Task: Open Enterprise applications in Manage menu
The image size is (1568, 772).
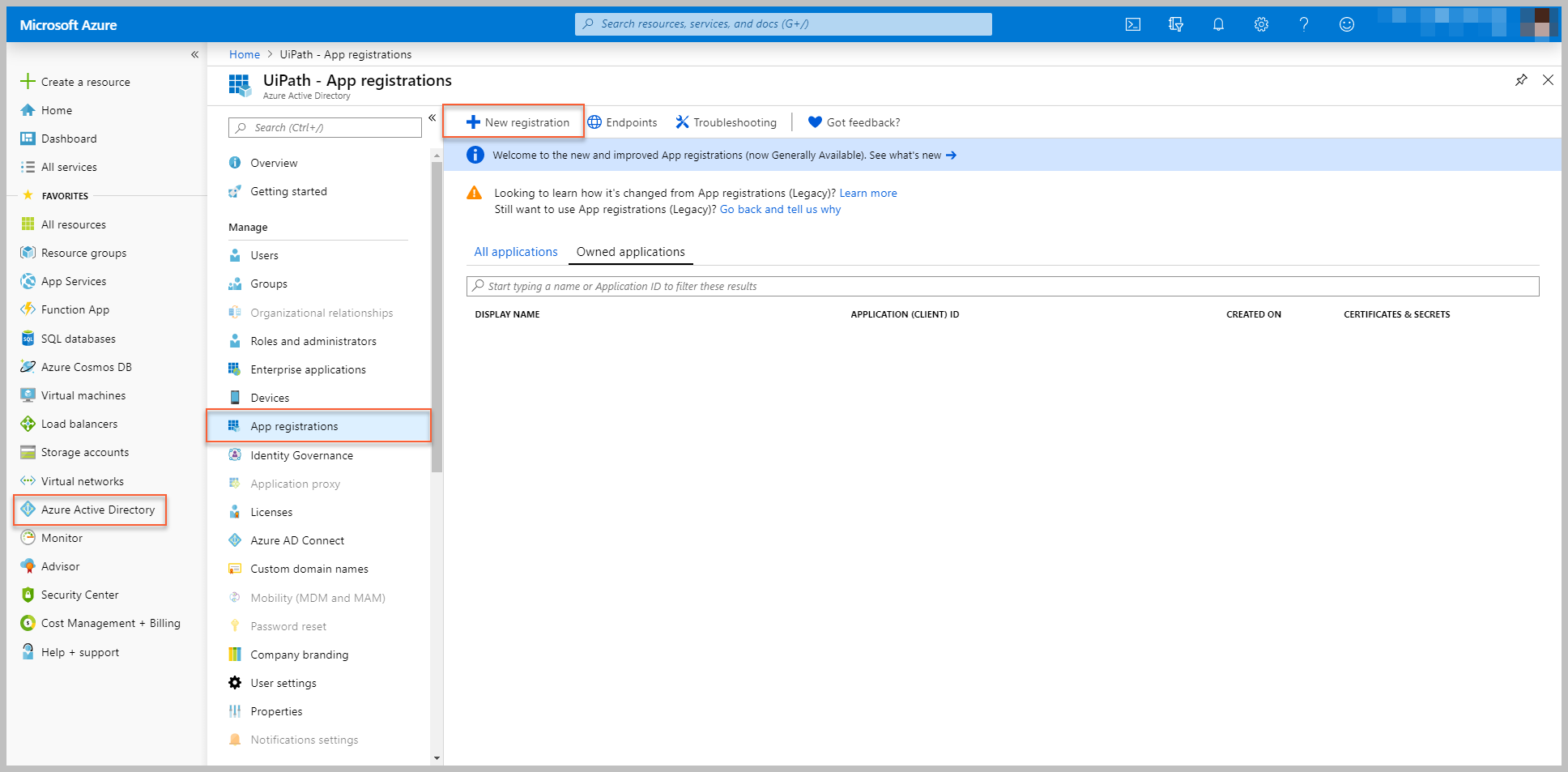Action: pyautogui.click(x=308, y=369)
